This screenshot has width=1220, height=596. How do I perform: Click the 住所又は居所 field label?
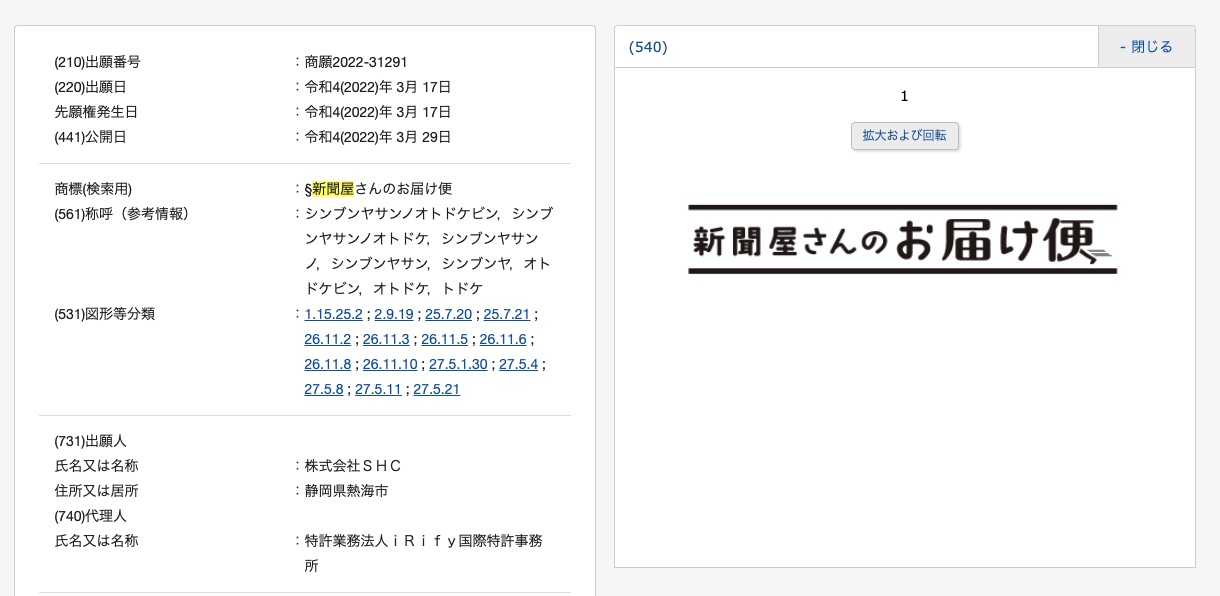[96, 491]
